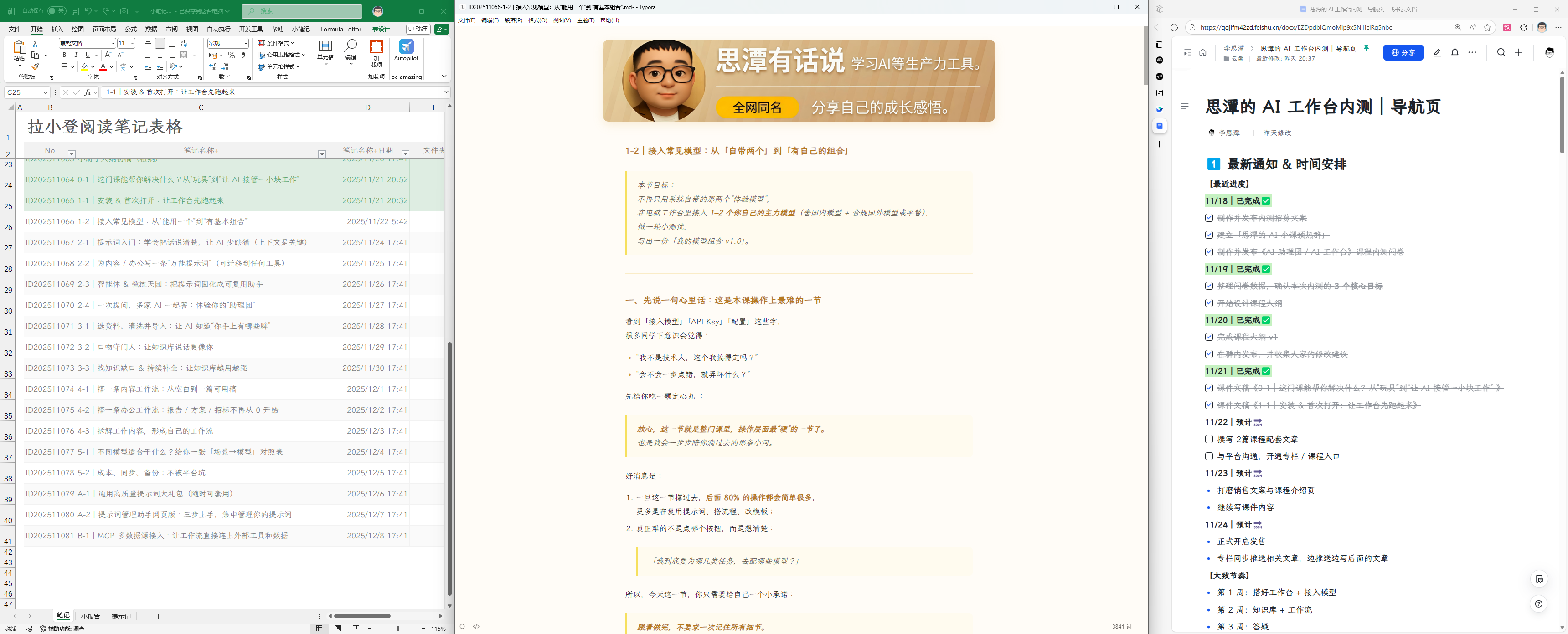1568x634 pixels.
Task: Check the '撰写 2篇课程配套文章' checkbox
Action: click(1209, 439)
